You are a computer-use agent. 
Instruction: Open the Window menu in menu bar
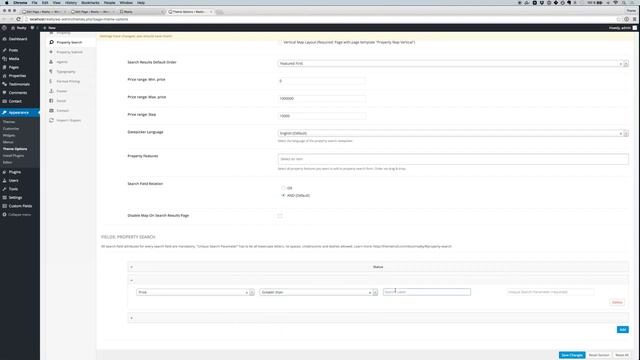point(126,3)
